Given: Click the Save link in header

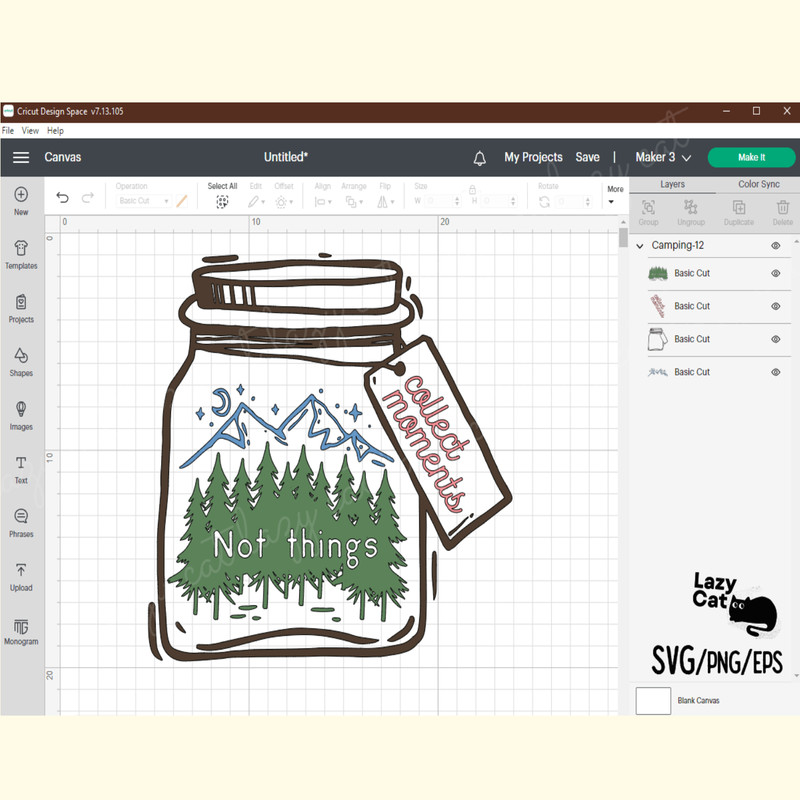Looking at the screenshot, I should pos(588,157).
